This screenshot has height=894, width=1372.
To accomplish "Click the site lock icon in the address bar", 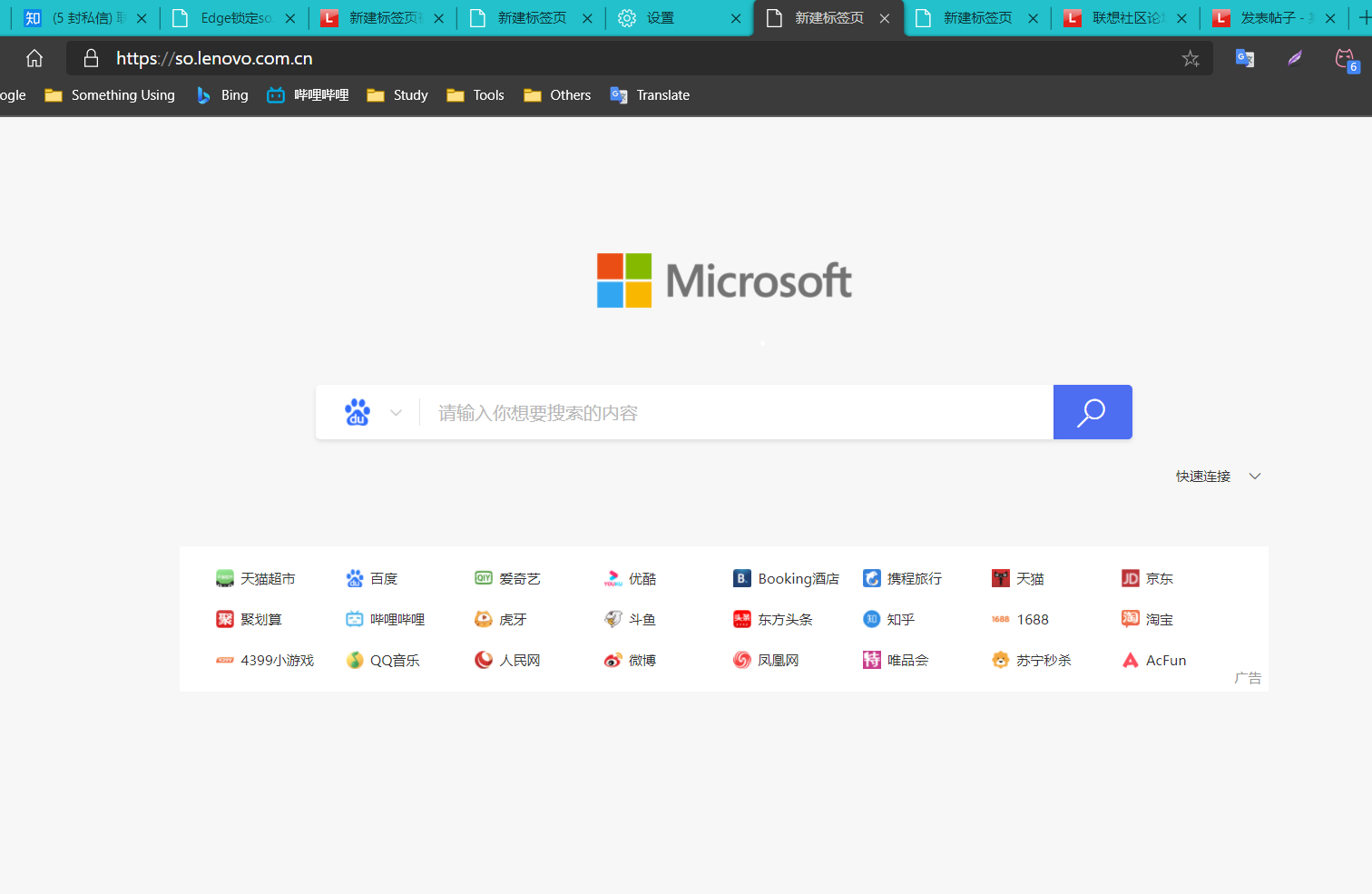I will 91,58.
